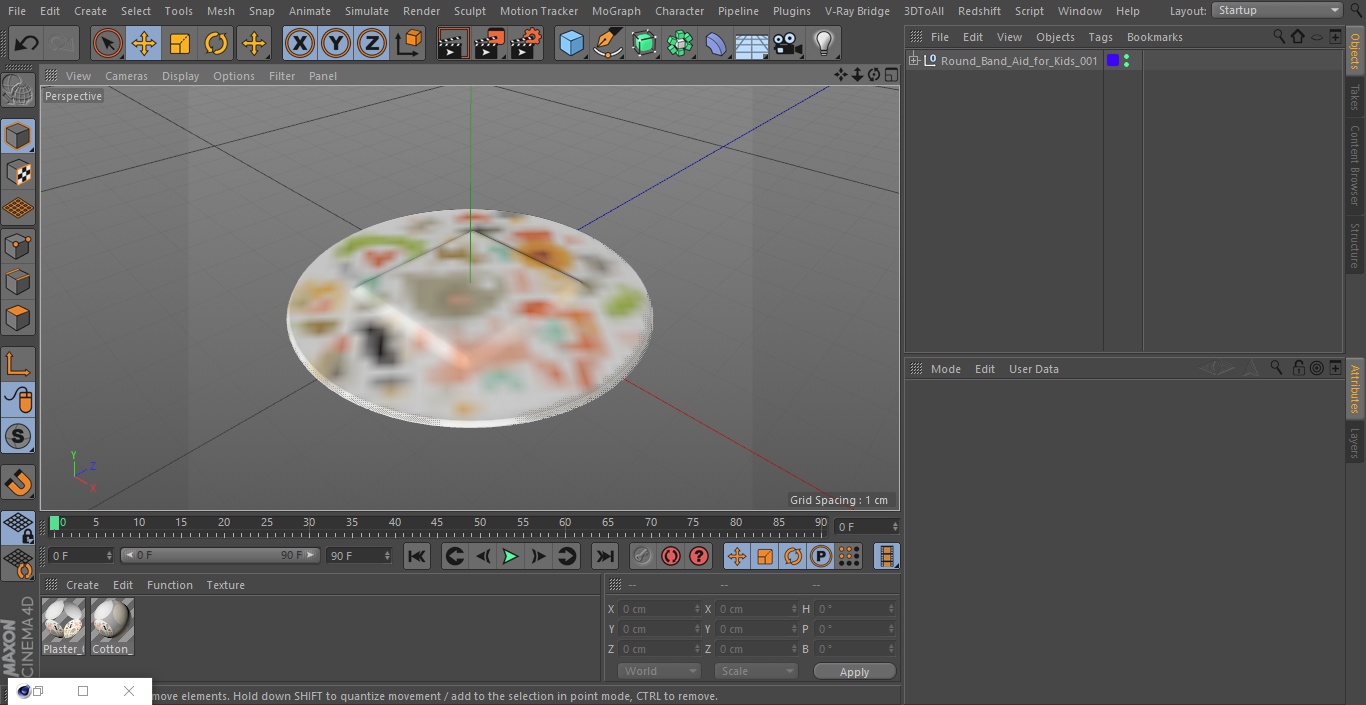Go to start of animation
The width and height of the screenshot is (1366, 705).
(x=417, y=556)
